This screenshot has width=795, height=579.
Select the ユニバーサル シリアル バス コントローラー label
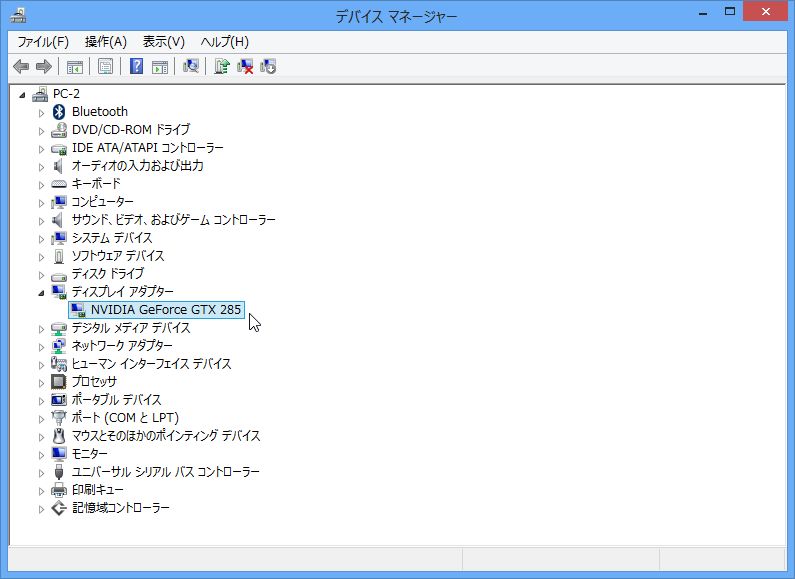tap(165, 472)
